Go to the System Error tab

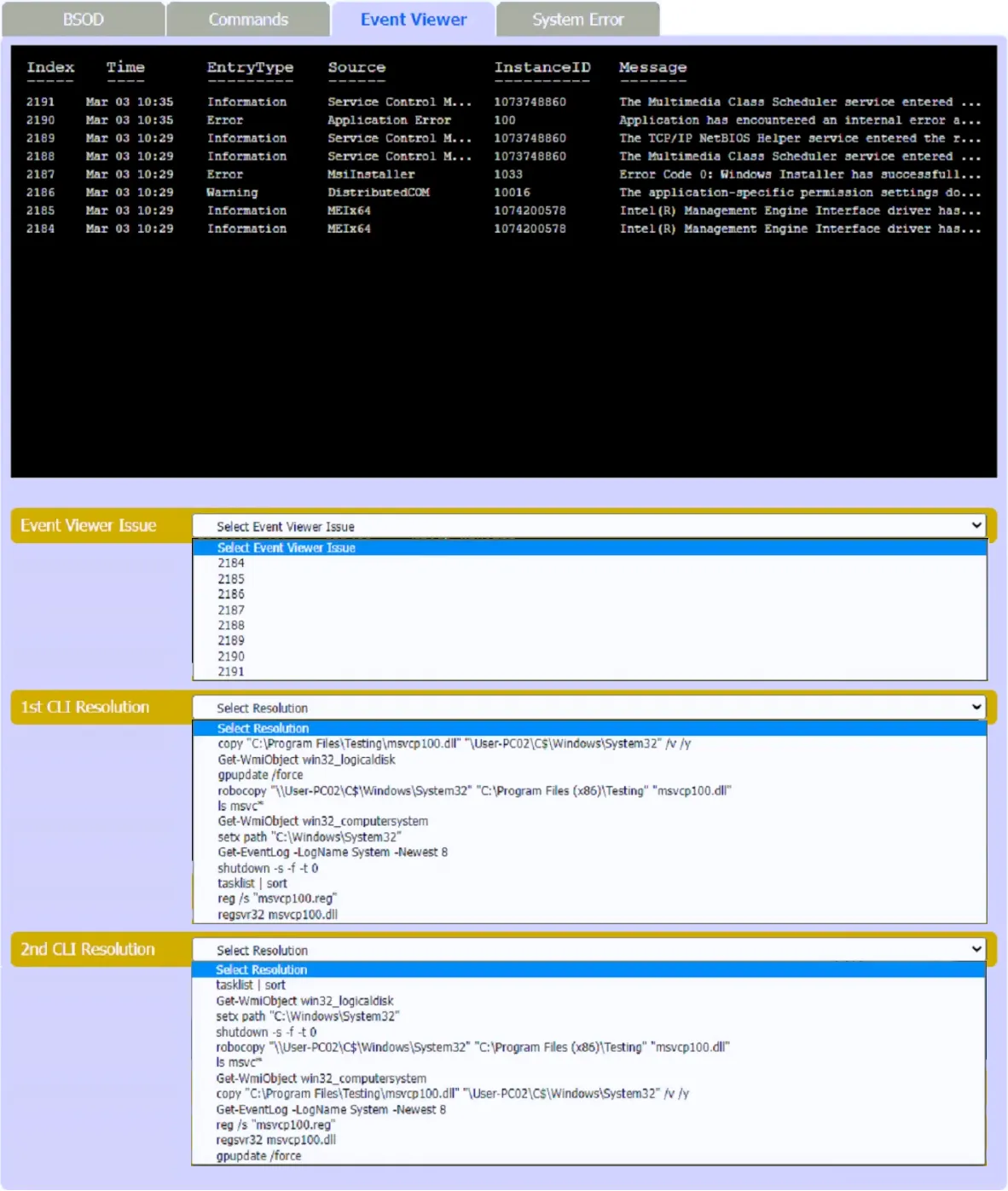coord(578,20)
